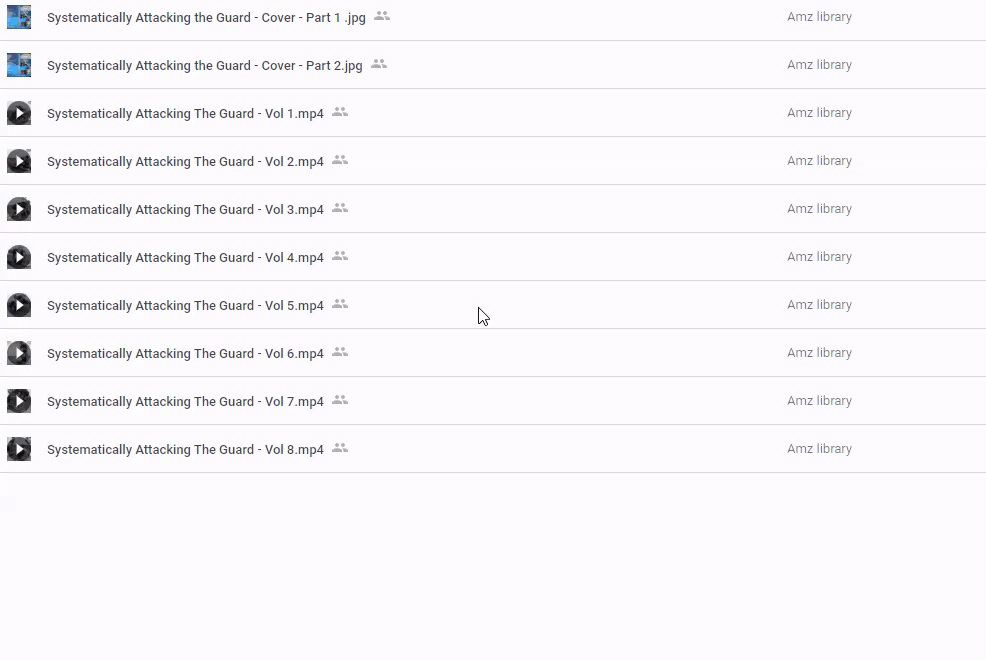The height and width of the screenshot is (660, 986).
Task: Click Amz library owner for Vol 2.mp4
Action: [x=819, y=161]
